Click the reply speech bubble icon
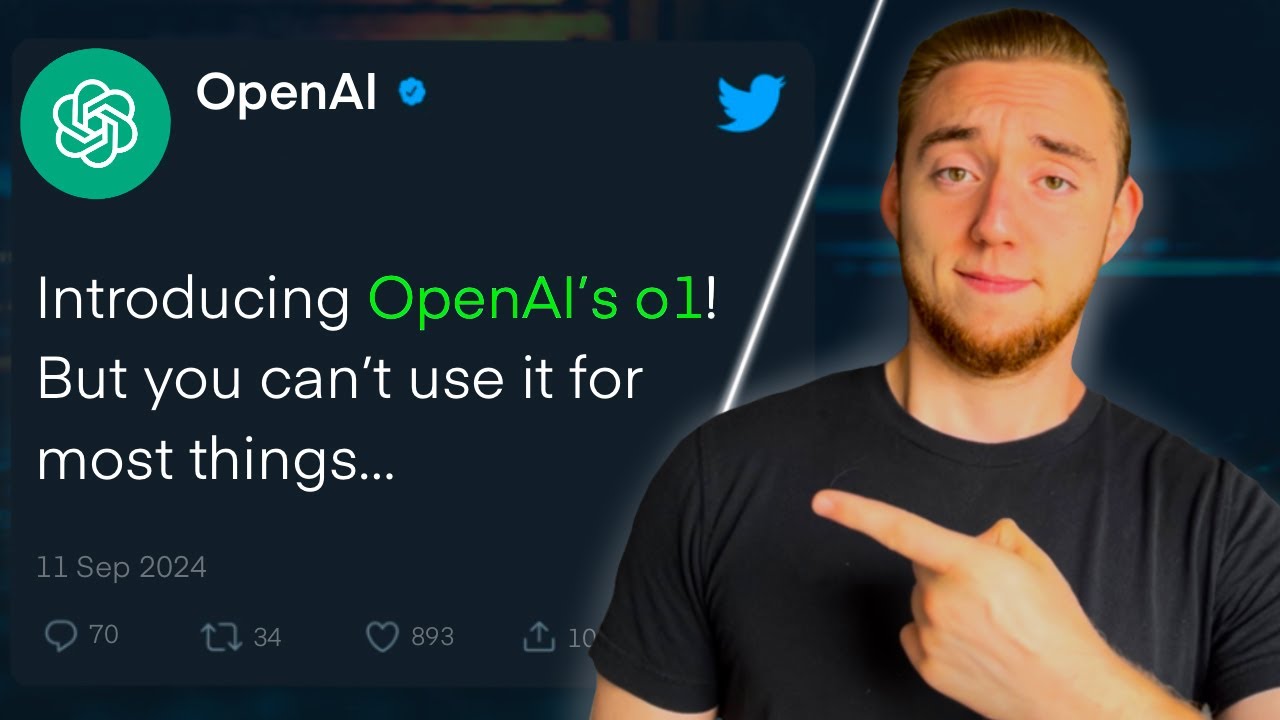 click(62, 636)
